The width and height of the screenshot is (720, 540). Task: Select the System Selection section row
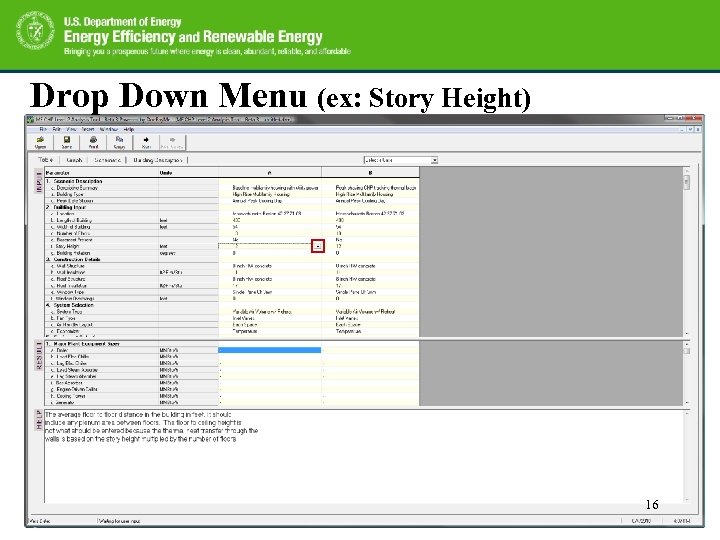tap(101, 305)
